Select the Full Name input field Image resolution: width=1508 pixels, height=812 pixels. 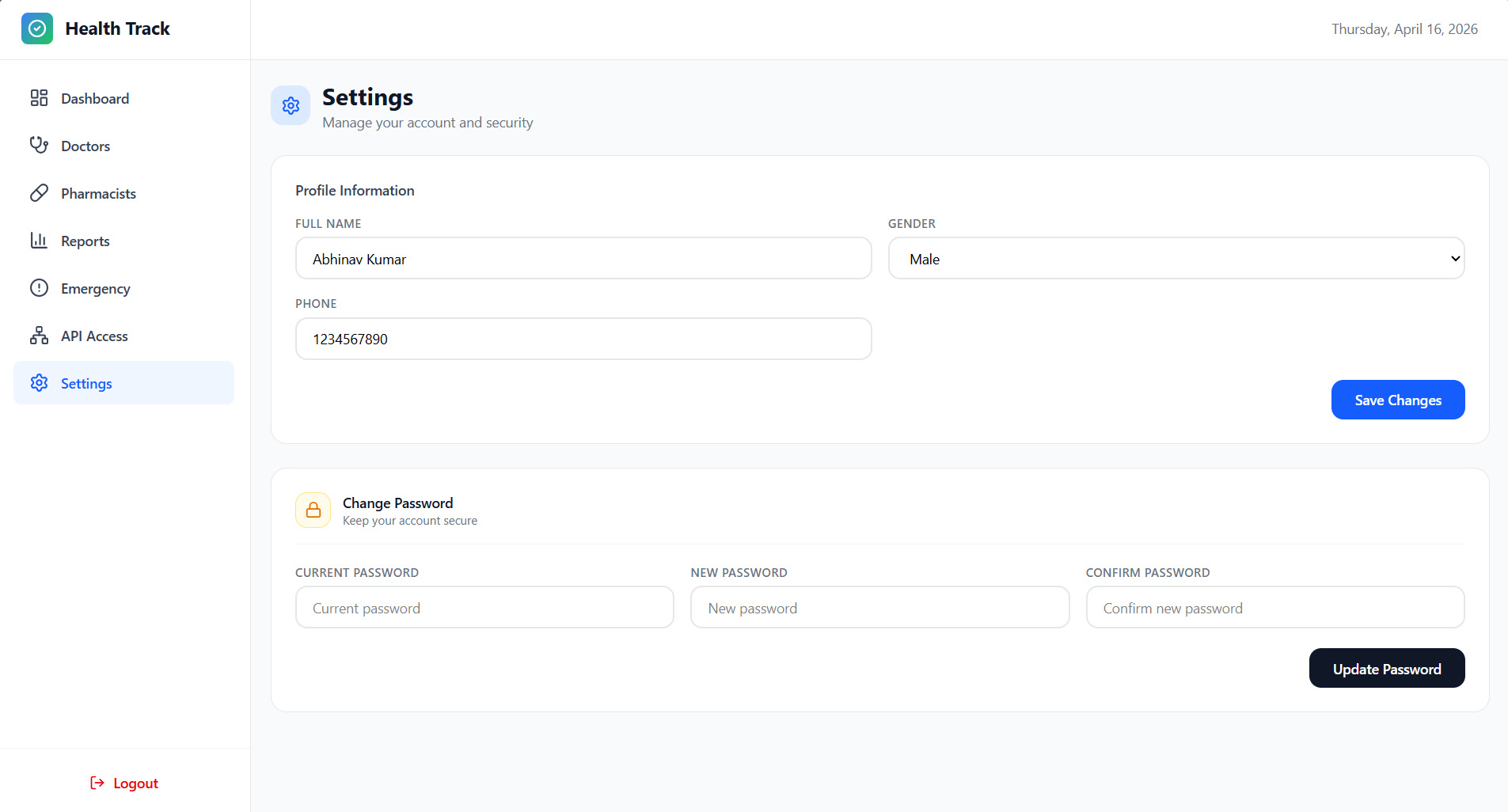(x=583, y=258)
